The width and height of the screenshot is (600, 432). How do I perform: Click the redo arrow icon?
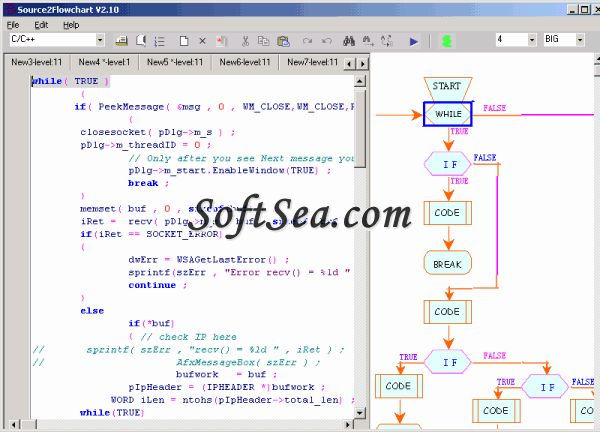307,41
